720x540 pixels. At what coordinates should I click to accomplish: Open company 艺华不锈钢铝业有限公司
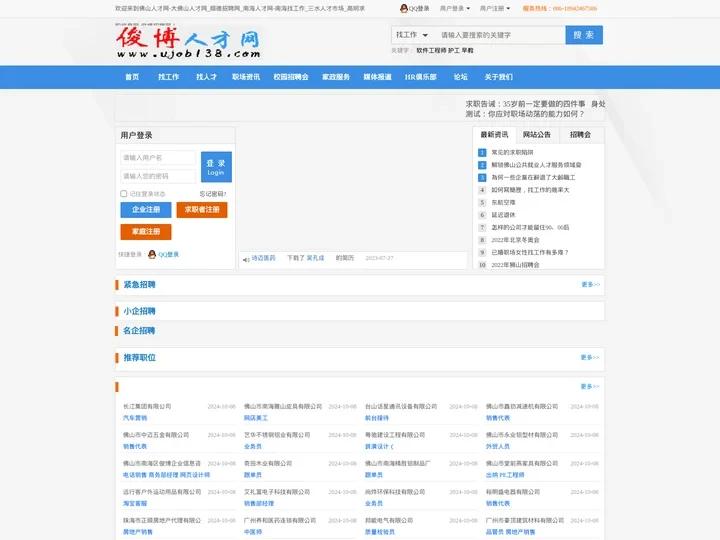click(277, 435)
